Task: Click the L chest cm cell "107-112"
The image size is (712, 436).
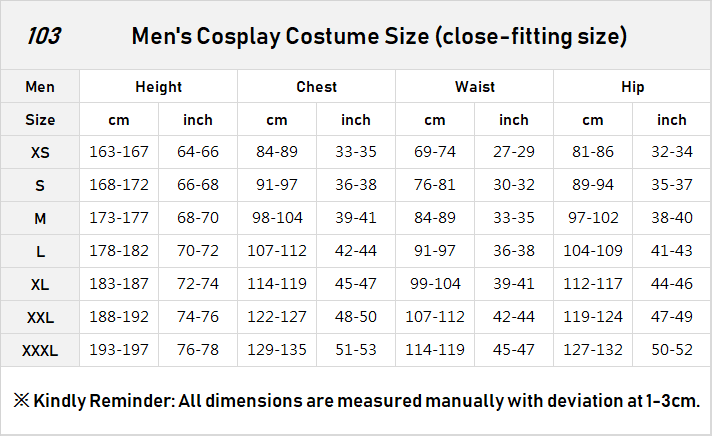Action: pyautogui.click(x=277, y=252)
